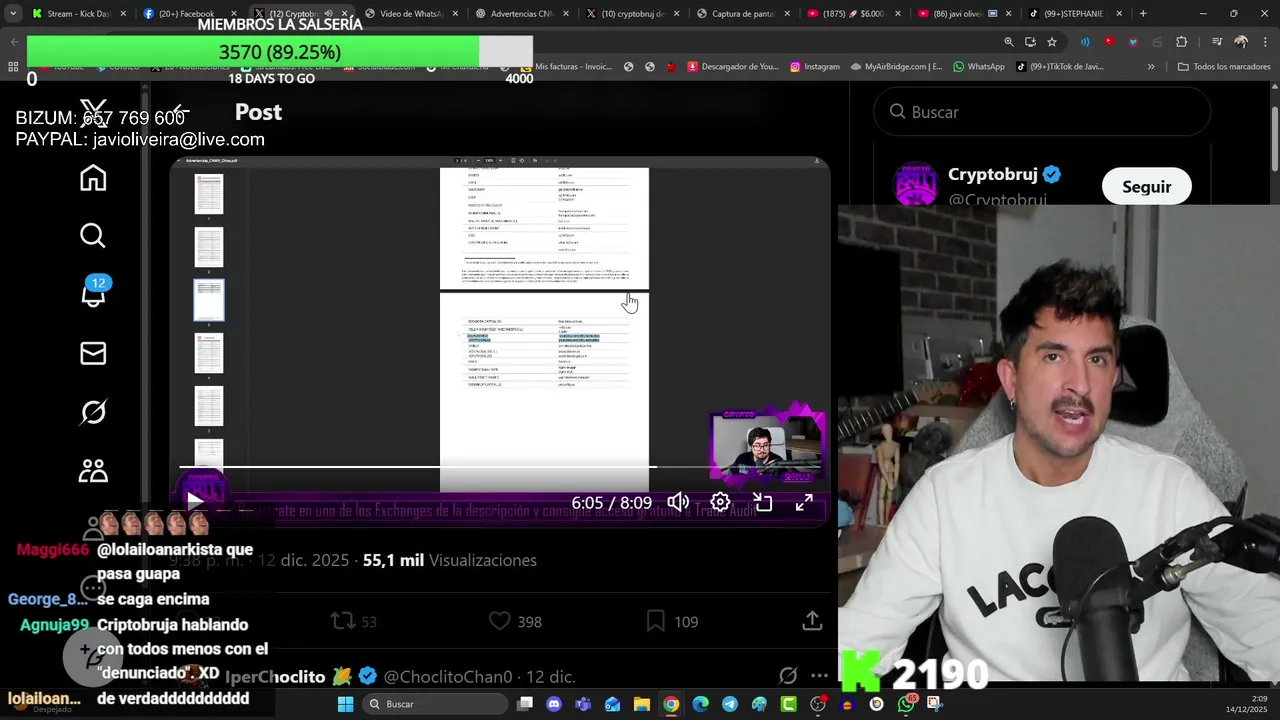Open the browser extensions puzzle icon
This screenshot has height=720, width=1280.
pyautogui.click(x=1182, y=42)
